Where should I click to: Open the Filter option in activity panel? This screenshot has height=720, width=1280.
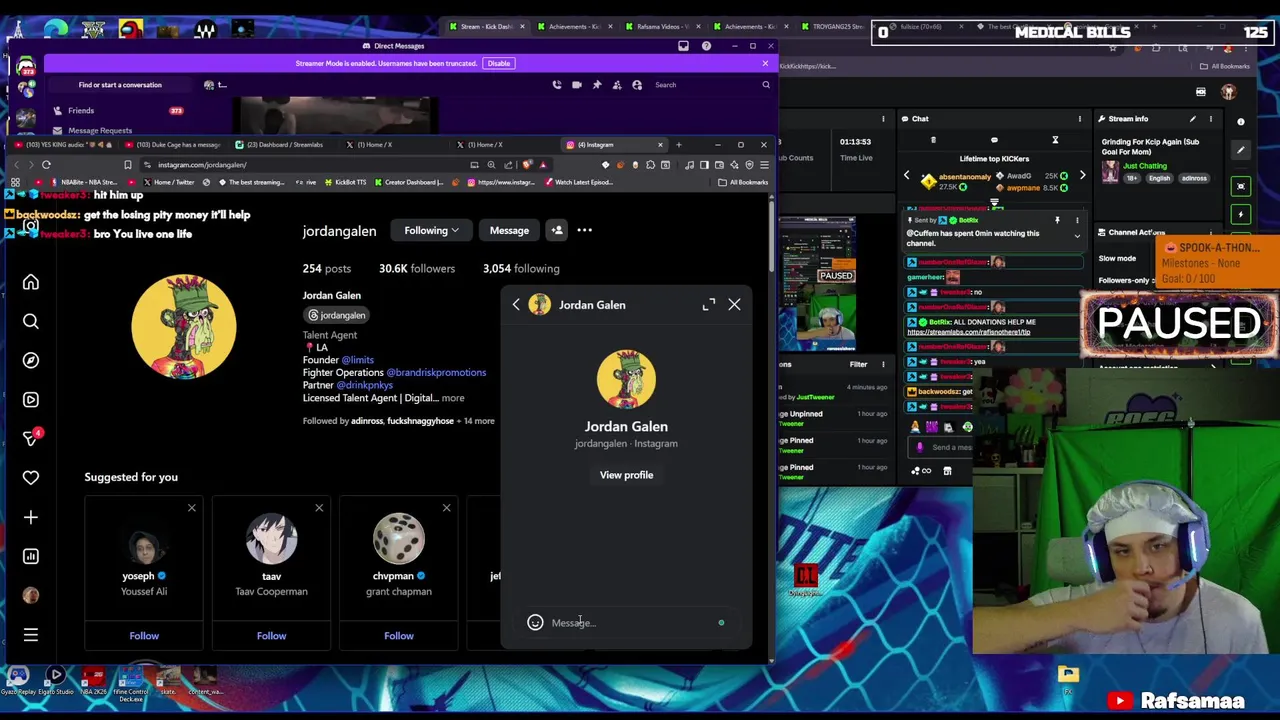coord(858,364)
